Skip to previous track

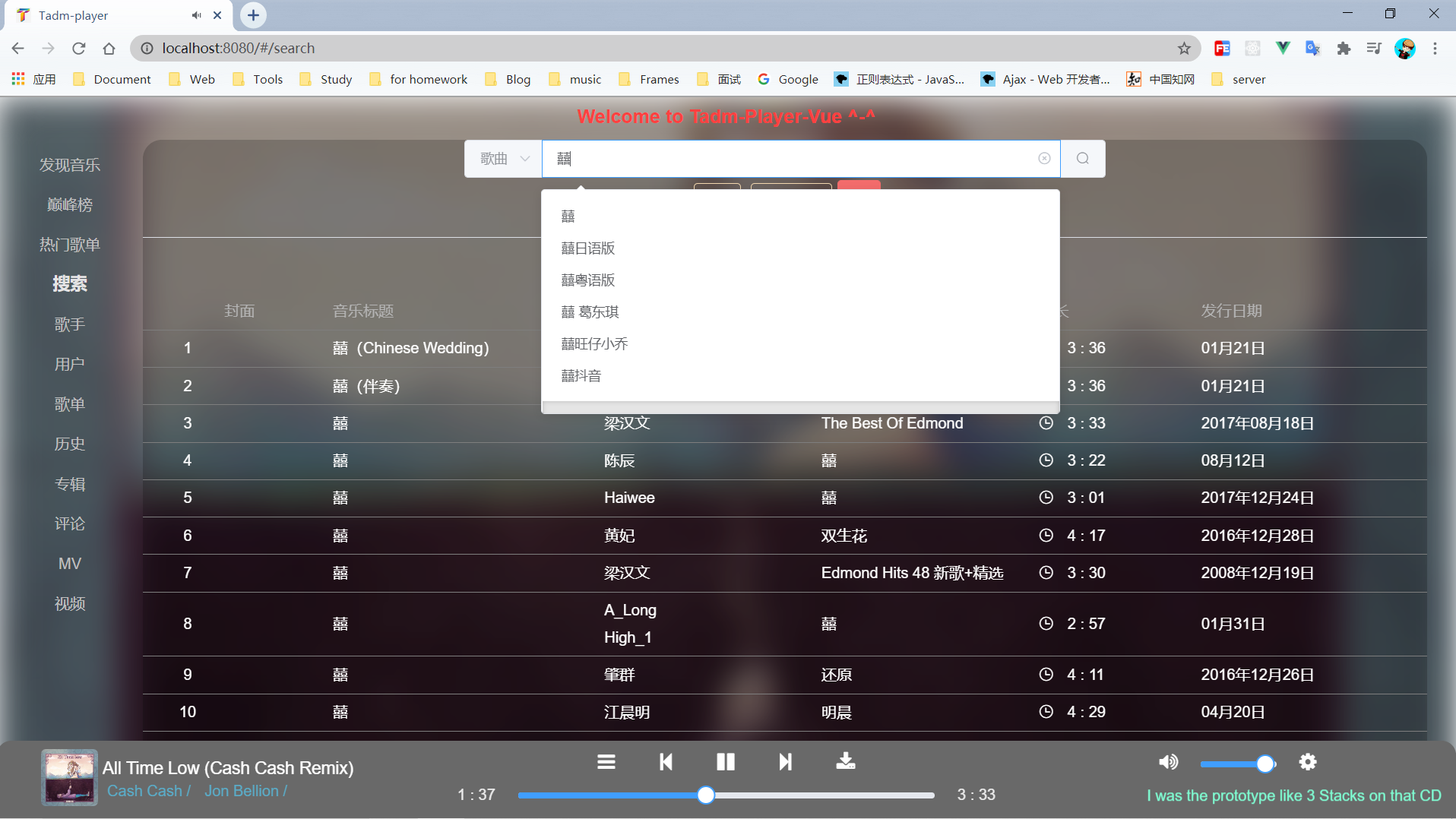pos(666,761)
